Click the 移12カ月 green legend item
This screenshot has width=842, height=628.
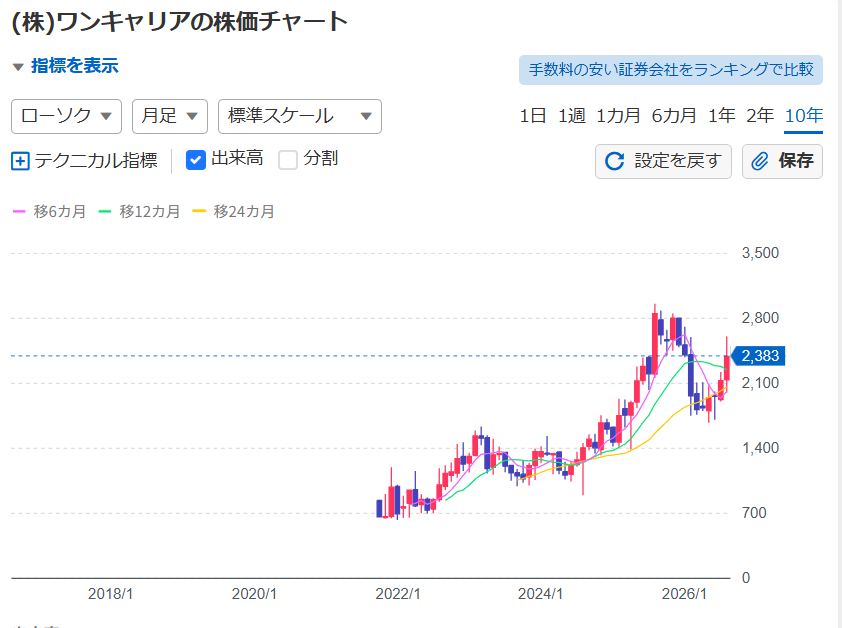click(x=140, y=212)
